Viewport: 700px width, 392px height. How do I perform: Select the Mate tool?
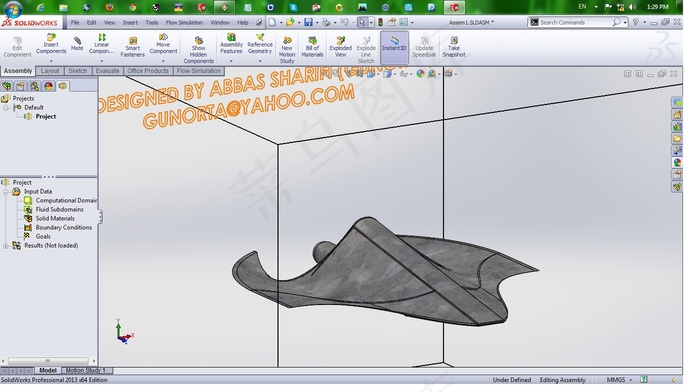(77, 44)
